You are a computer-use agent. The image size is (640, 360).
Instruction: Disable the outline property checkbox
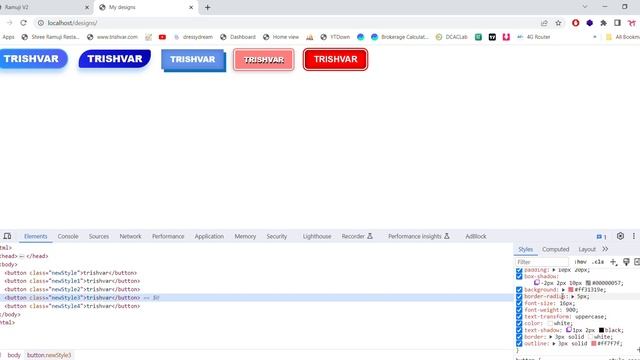pyautogui.click(x=519, y=344)
